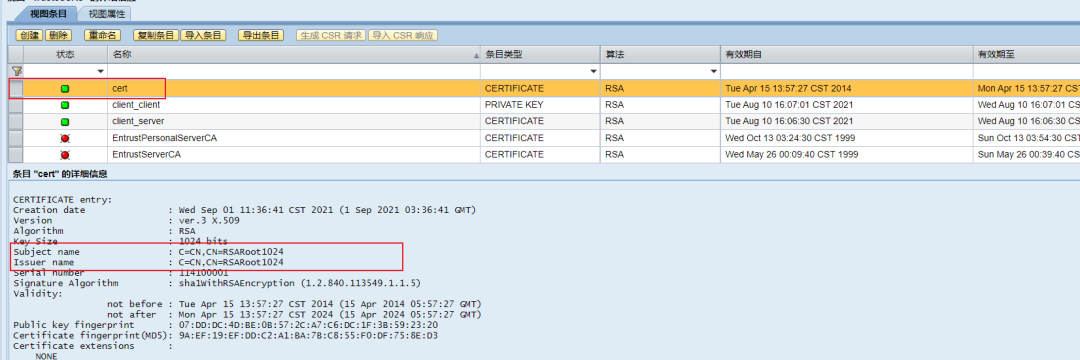Click the 条目 "cert" 的详细信息 heading
1080x360 pixels.
(x=60, y=174)
